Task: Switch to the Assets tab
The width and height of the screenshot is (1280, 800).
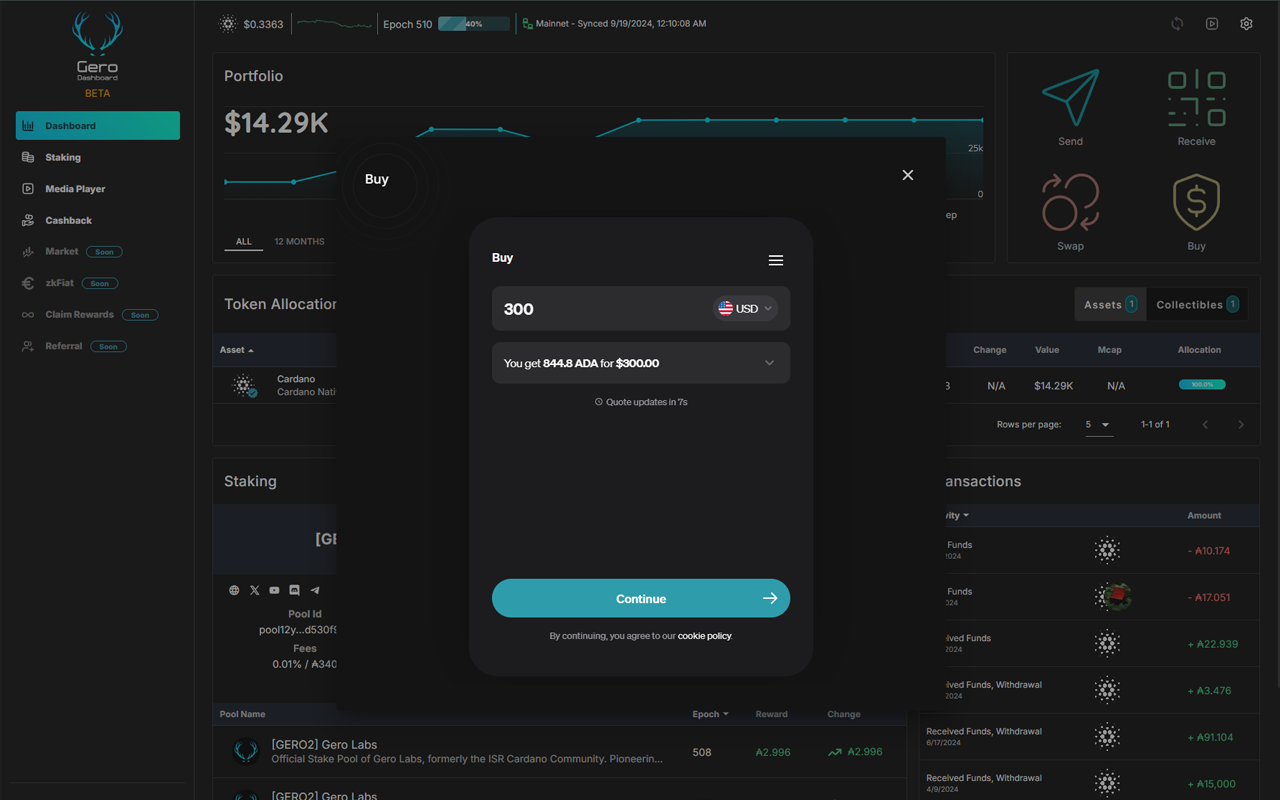Action: click(1110, 304)
